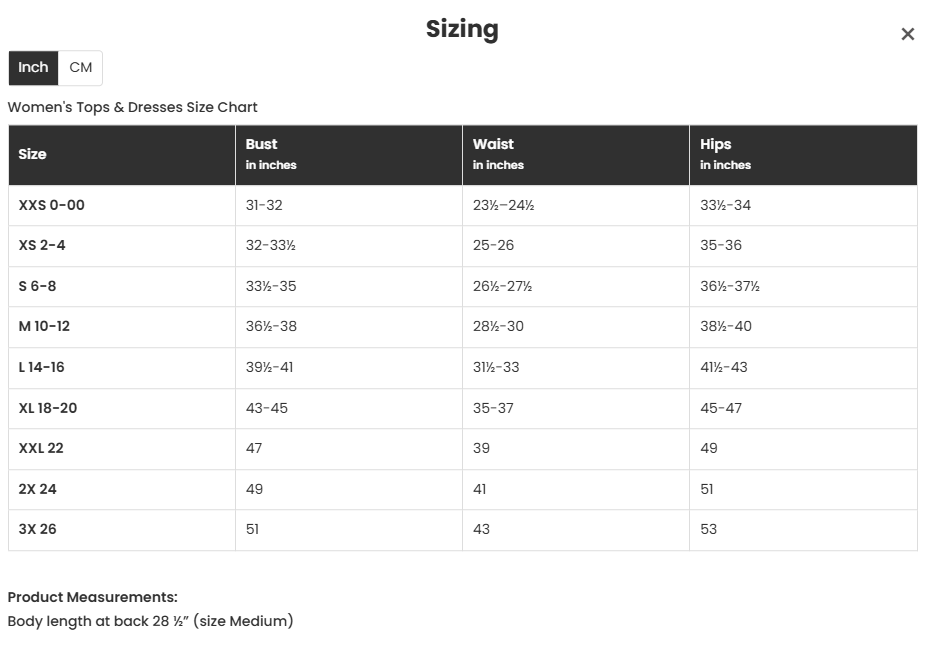Click the Waist column header

(493, 144)
